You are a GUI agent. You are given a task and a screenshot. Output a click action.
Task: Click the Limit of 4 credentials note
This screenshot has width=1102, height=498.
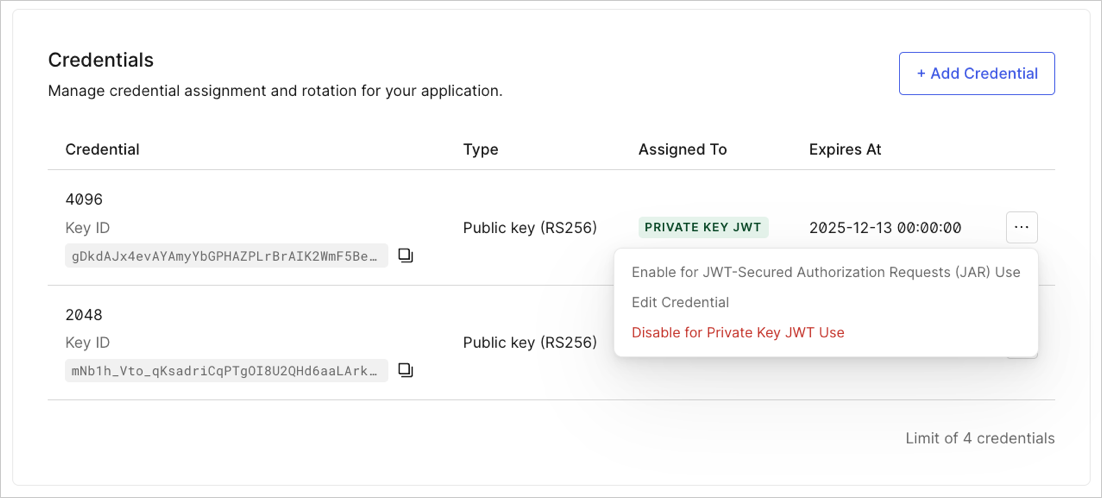(980, 438)
